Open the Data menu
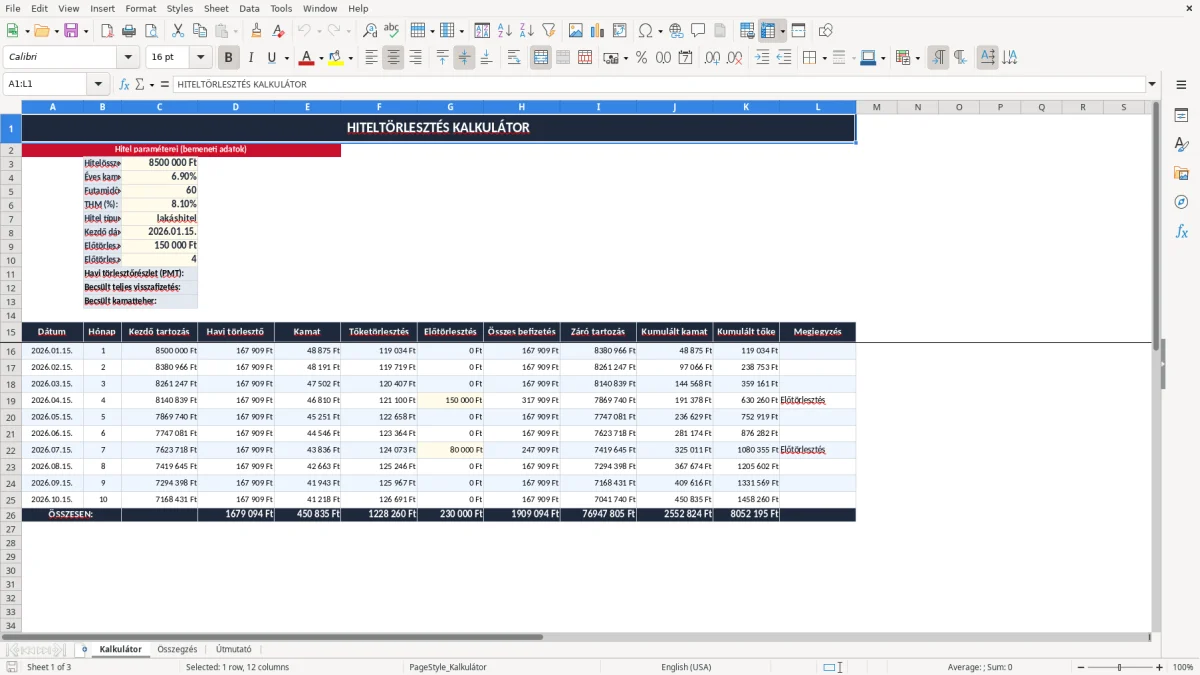This screenshot has height=675, width=1200. point(250,8)
